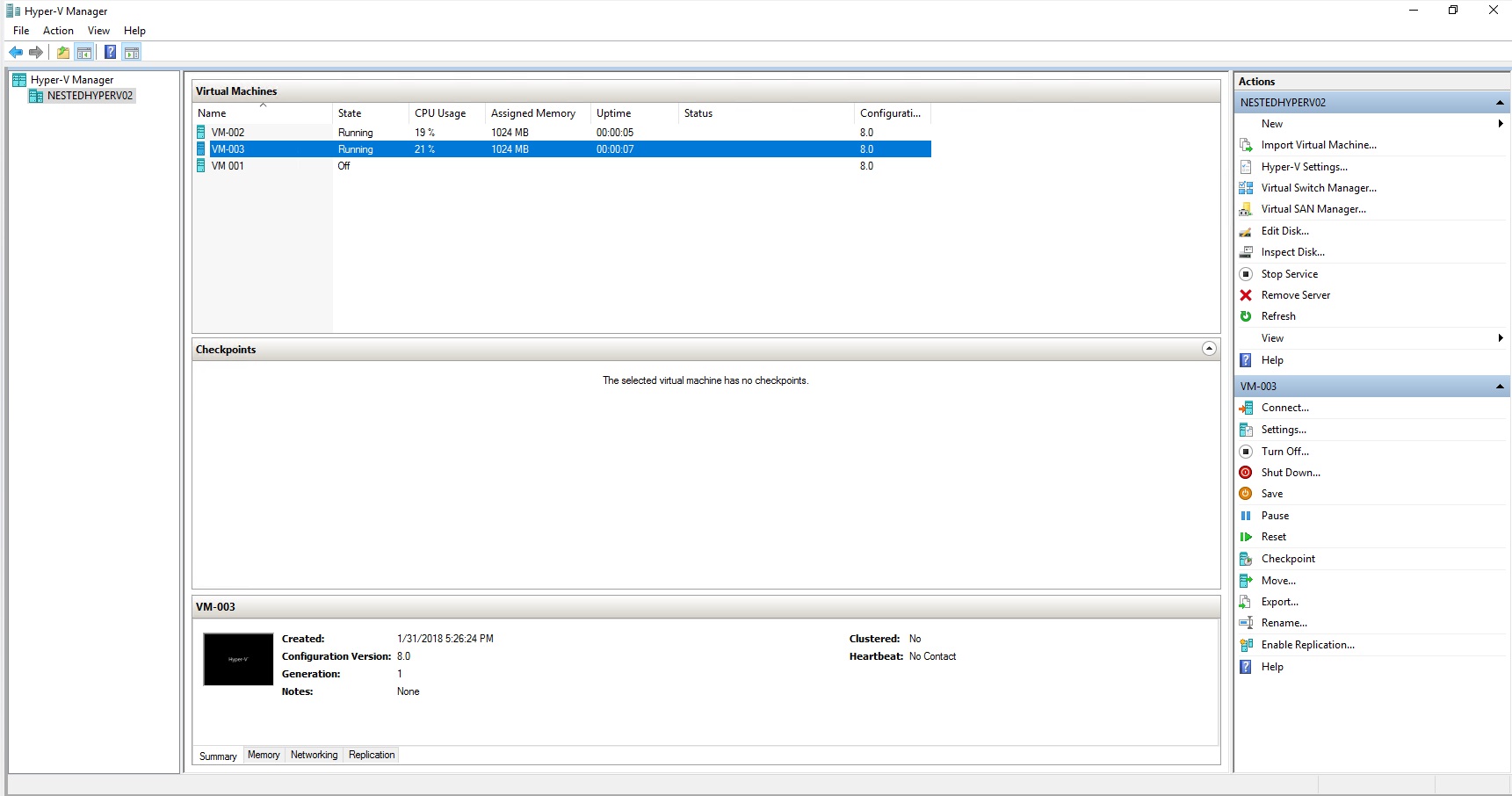Switch to the Networking tab
This screenshot has width=1512, height=796.
(314, 755)
